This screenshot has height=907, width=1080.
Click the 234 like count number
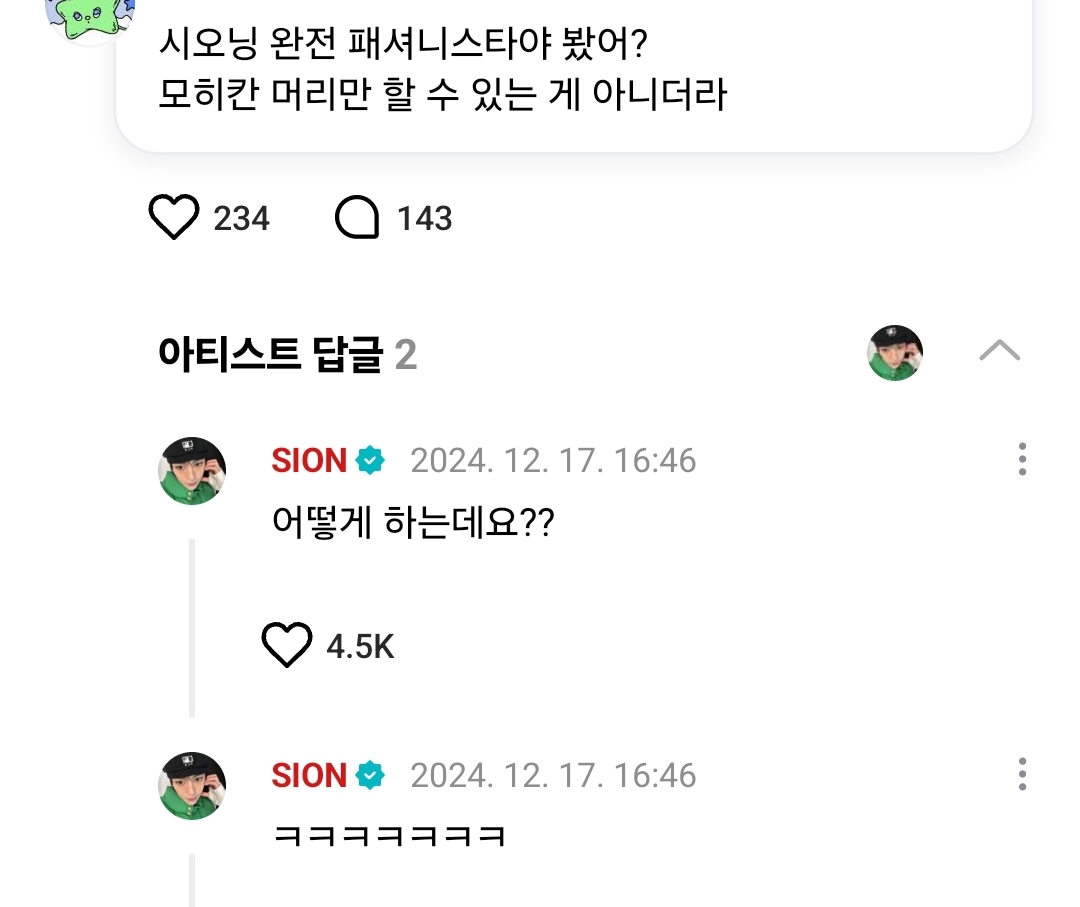(x=241, y=219)
